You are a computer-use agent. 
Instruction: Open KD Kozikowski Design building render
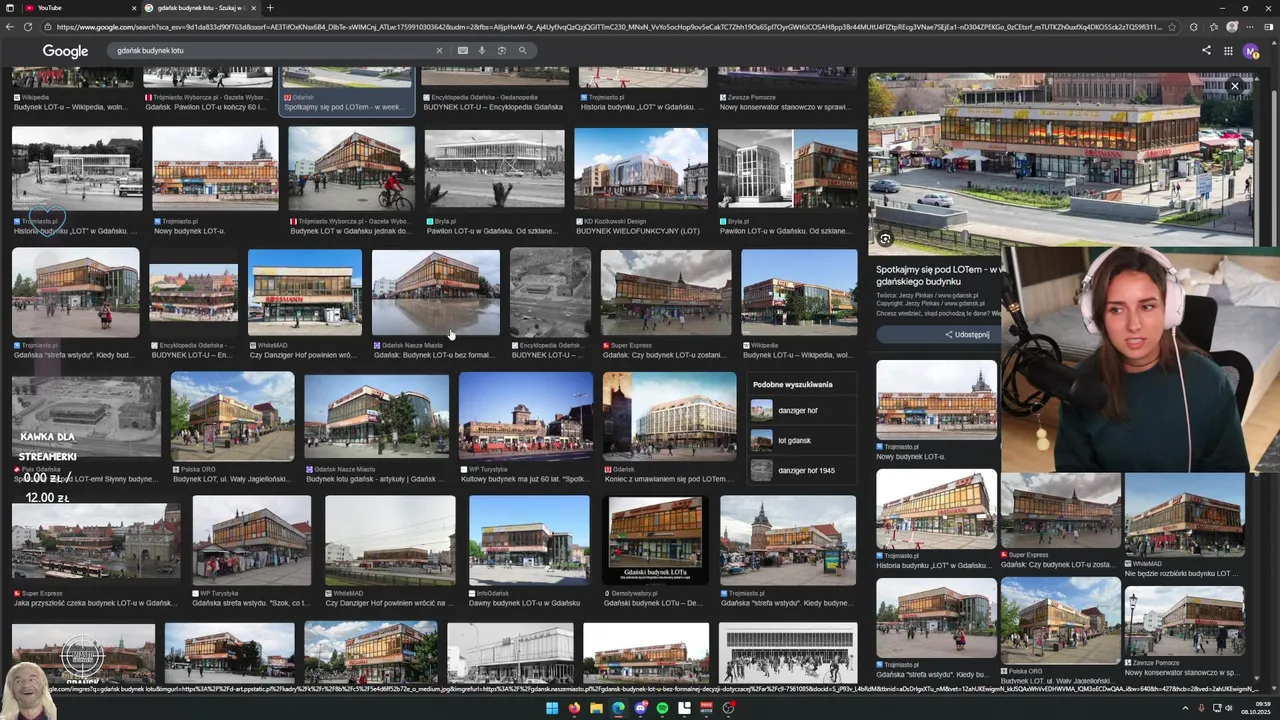(x=641, y=168)
